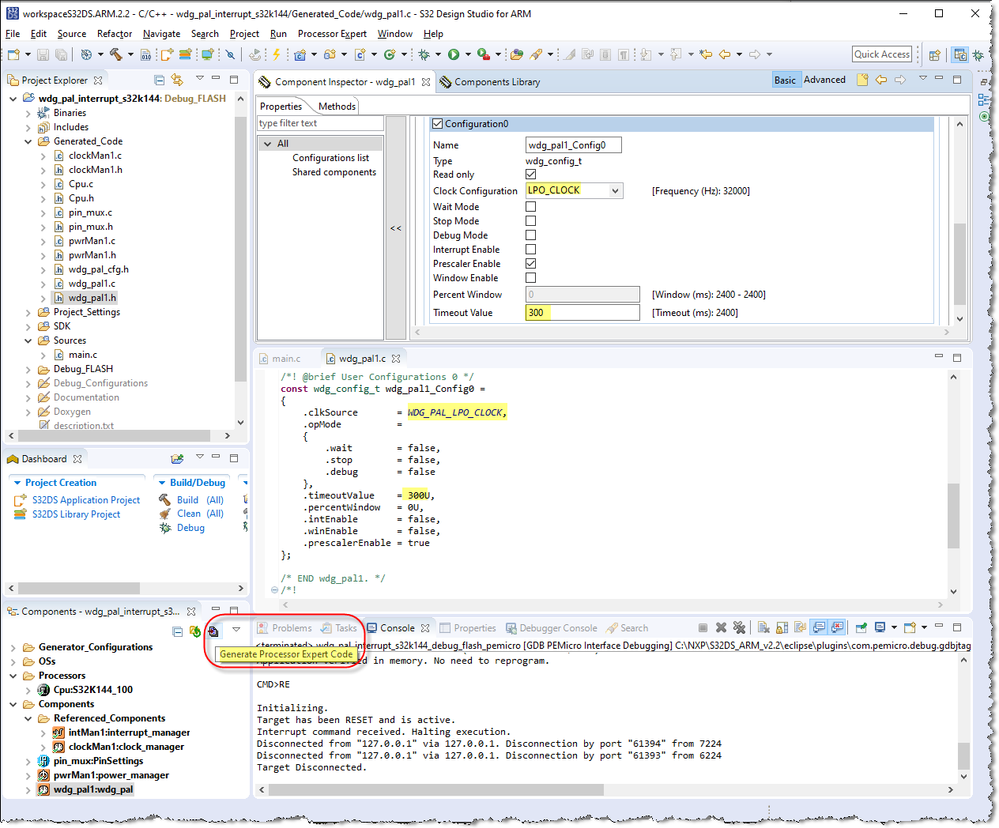This screenshot has height=828, width=999.
Task: Toggle the Configuration0 checkbox
Action: click(438, 124)
